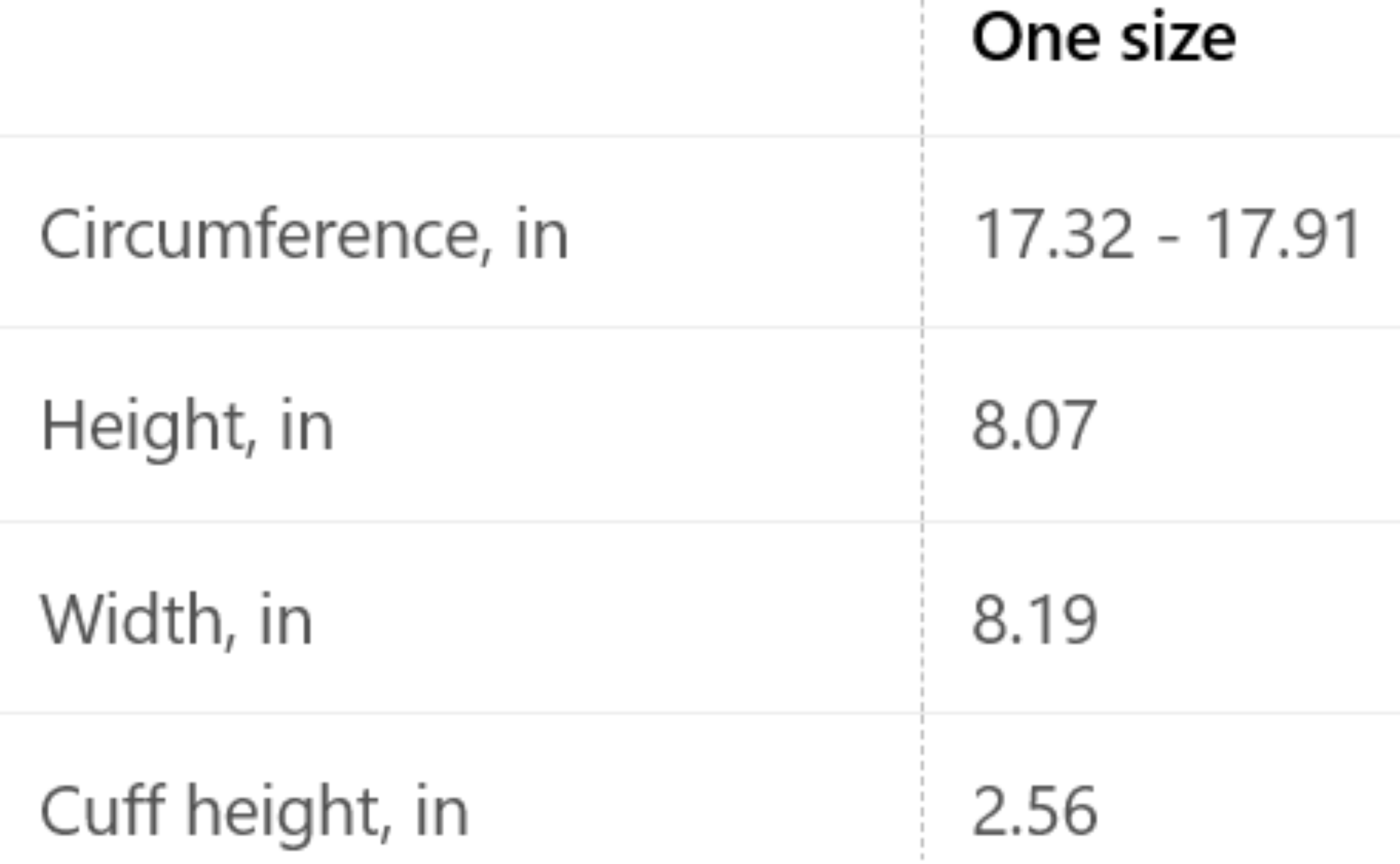Click the One size column header
The image size is (1400, 864).
(x=1104, y=38)
